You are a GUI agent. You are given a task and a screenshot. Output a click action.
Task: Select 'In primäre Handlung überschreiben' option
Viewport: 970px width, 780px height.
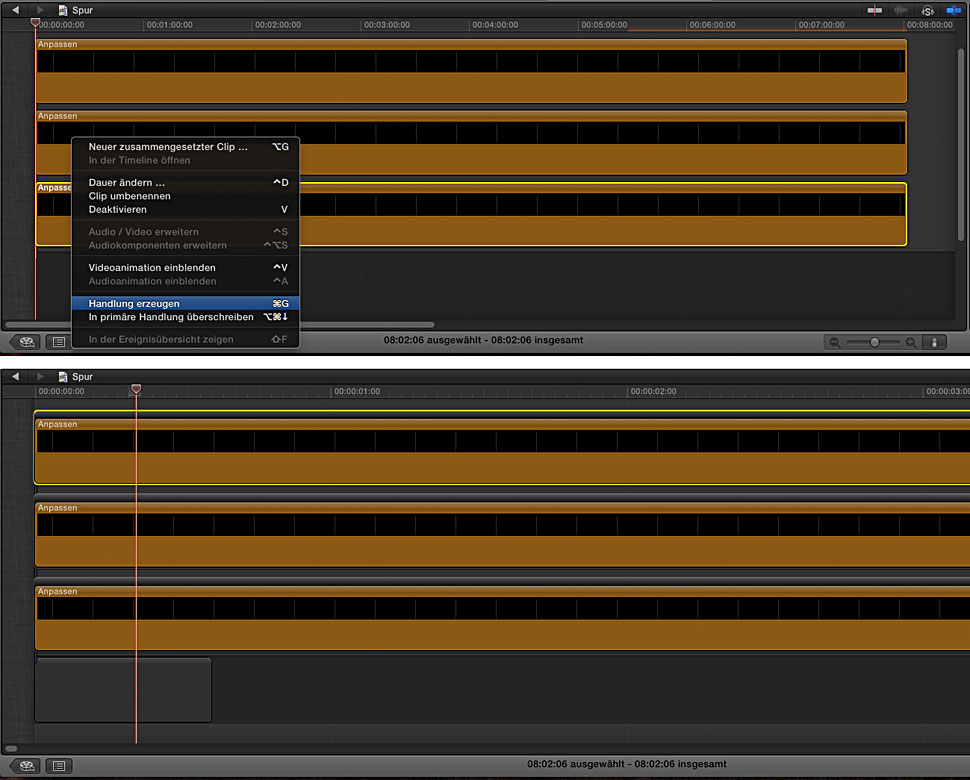171,317
